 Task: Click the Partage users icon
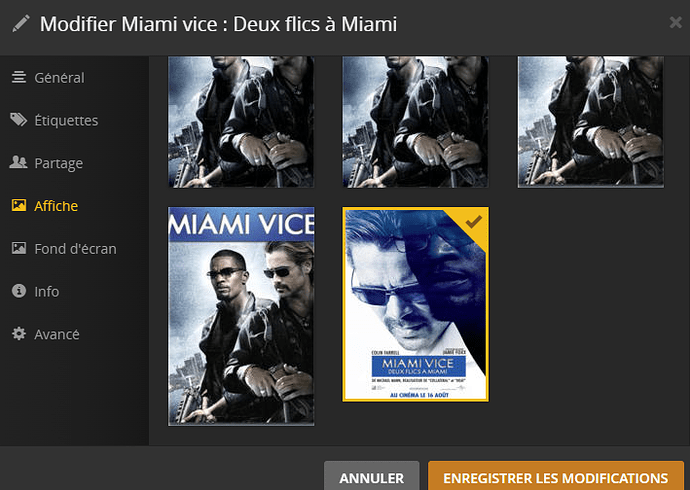18,162
